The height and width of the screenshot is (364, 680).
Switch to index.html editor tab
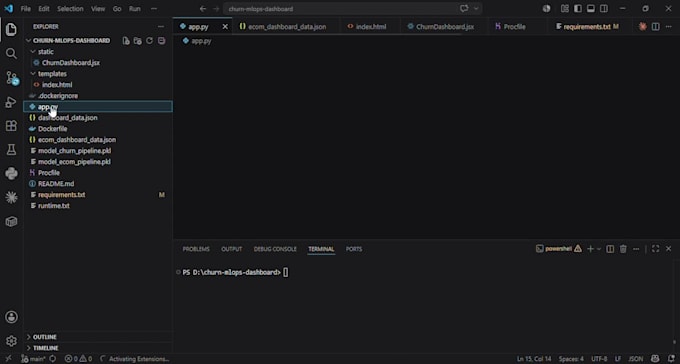pyautogui.click(x=370, y=26)
